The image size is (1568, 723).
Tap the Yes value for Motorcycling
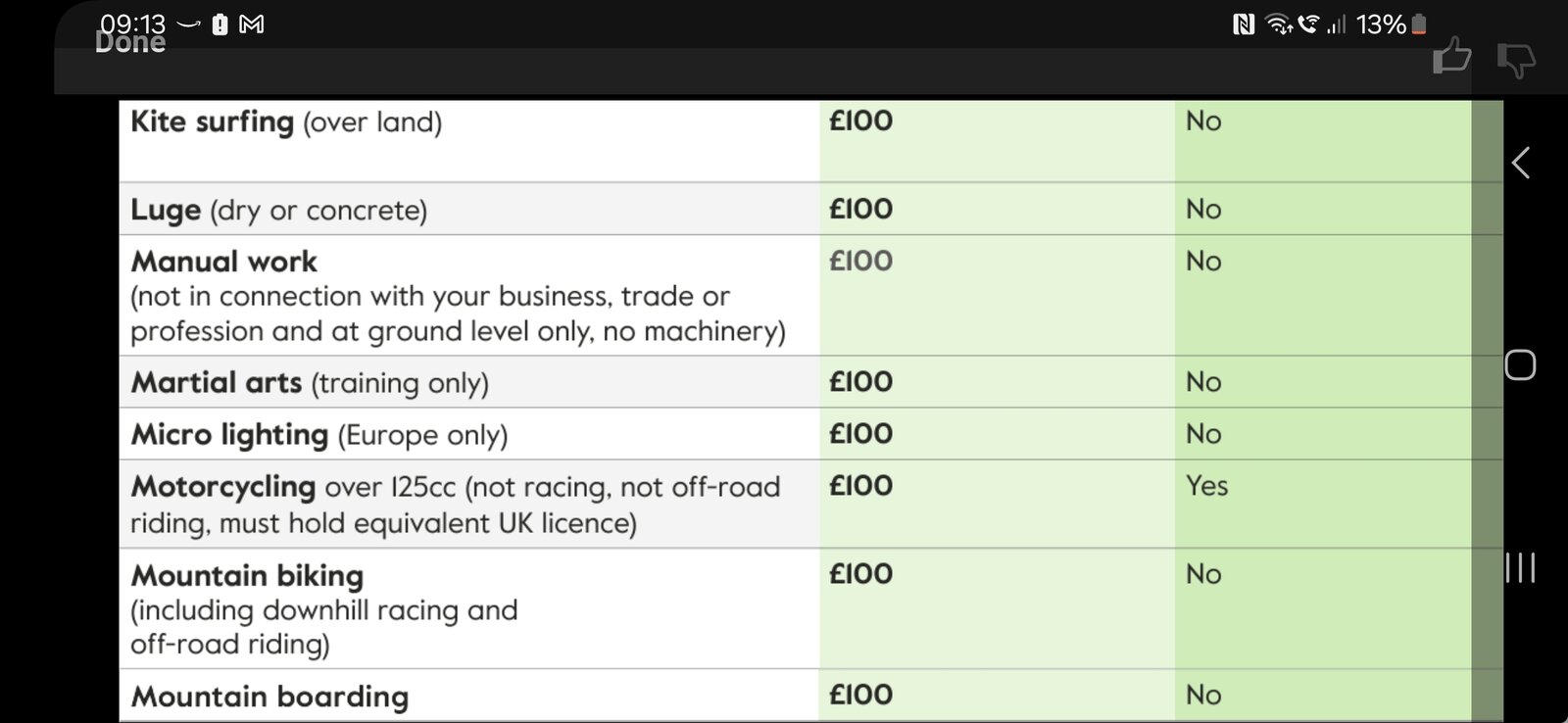(1206, 486)
